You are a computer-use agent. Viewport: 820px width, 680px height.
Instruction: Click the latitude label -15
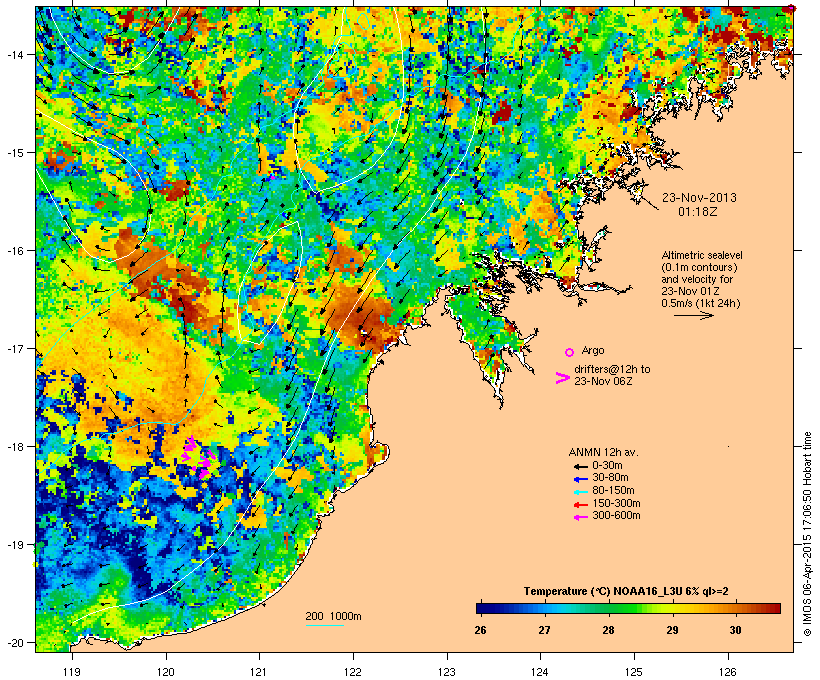[x=14, y=153]
